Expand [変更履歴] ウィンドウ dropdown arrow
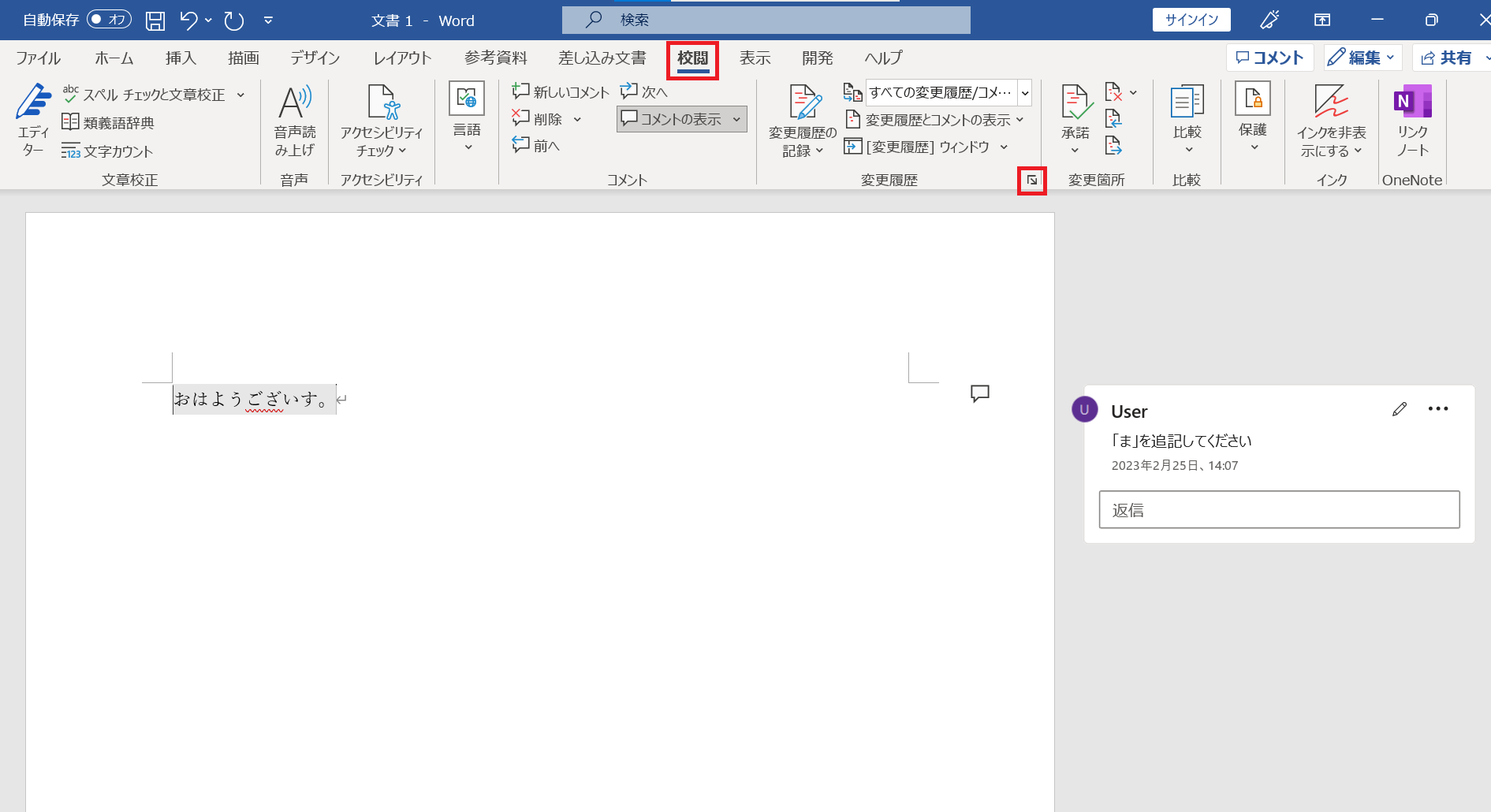The image size is (1491, 812). coord(1004,147)
